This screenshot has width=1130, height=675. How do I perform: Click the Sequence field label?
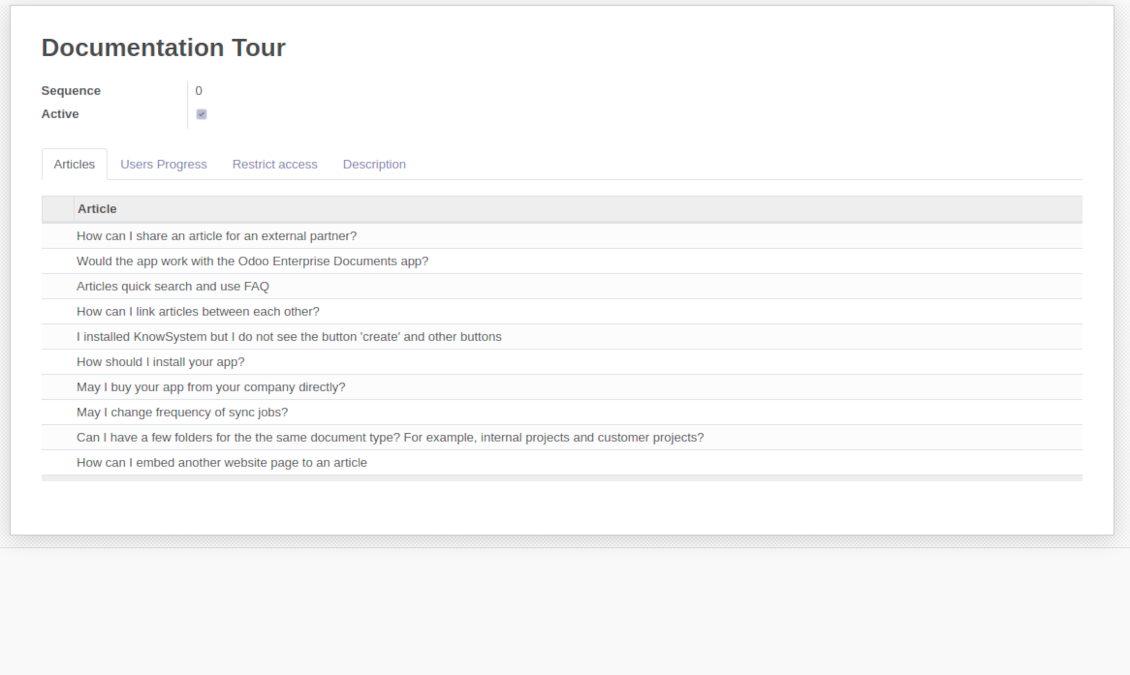[x=71, y=91]
